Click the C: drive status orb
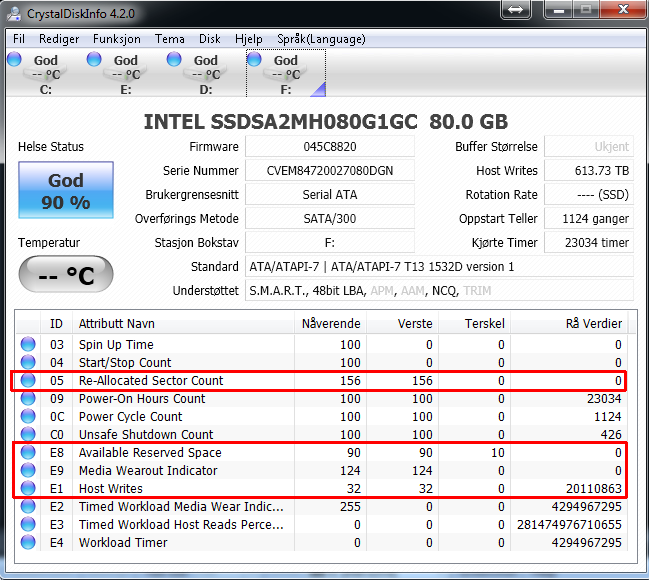Screen dimensions: 649x580 pyautogui.click(x=14, y=59)
